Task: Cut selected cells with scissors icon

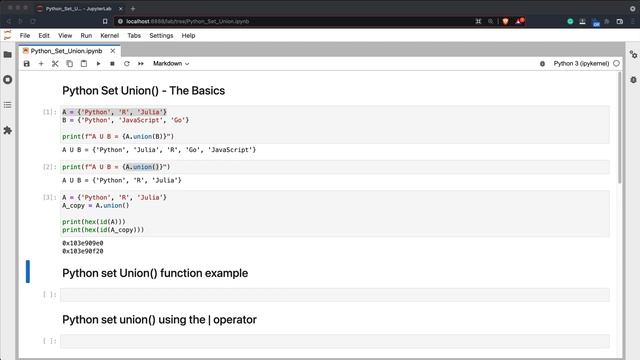Action: (x=55, y=64)
